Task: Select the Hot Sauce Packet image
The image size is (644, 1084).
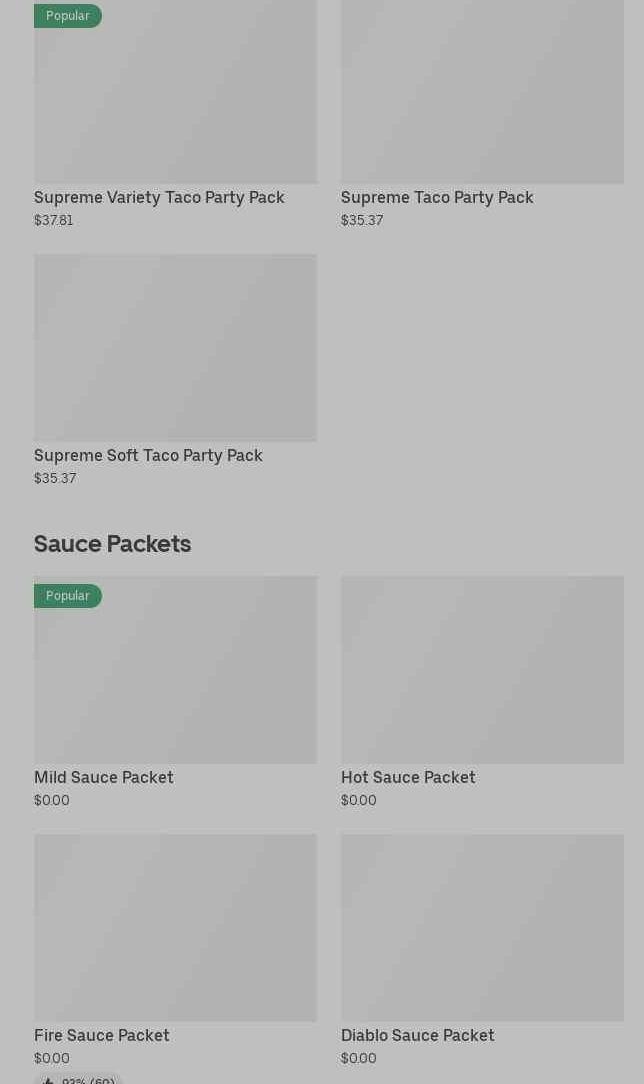Action: [x=482, y=669]
